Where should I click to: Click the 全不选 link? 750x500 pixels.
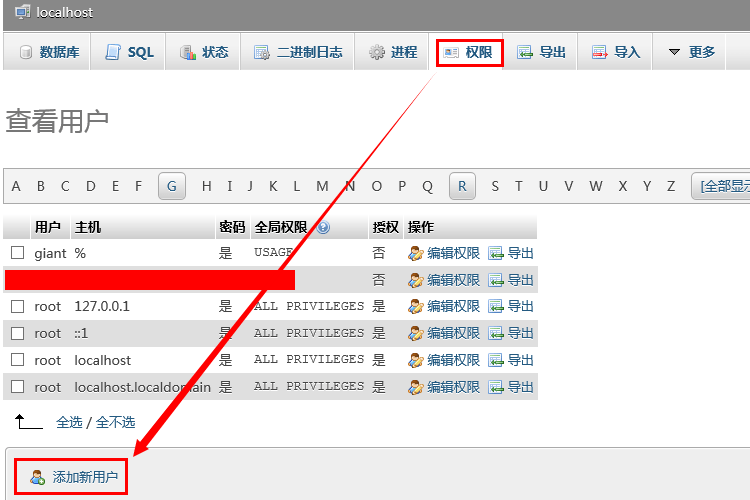[x=116, y=422]
